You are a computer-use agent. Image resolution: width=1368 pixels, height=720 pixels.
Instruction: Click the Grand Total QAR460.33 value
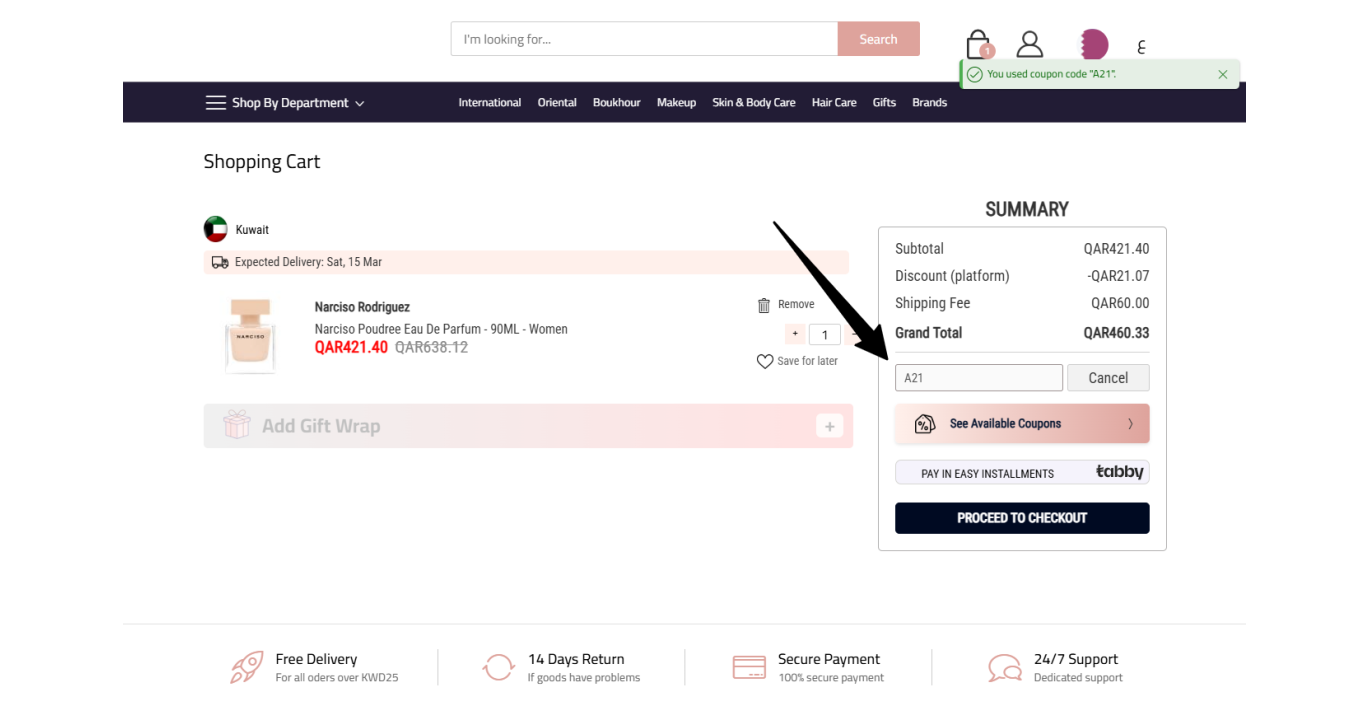1116,333
